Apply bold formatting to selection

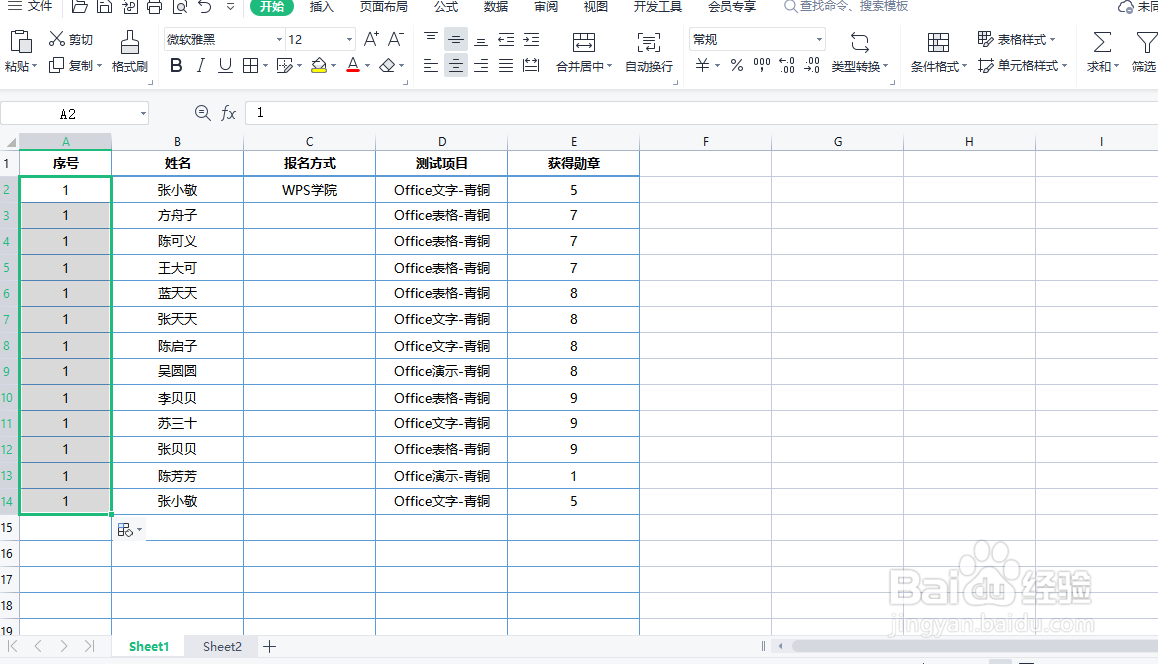coord(176,64)
